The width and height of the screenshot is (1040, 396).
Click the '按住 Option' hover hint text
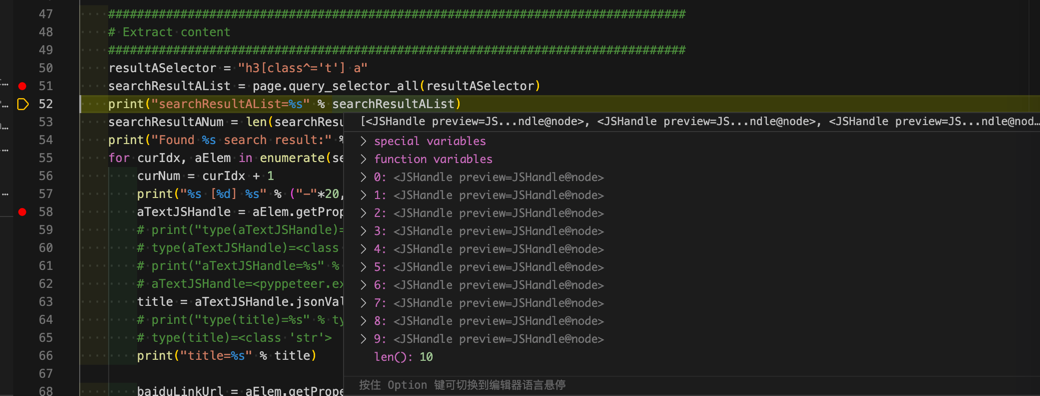point(462,385)
